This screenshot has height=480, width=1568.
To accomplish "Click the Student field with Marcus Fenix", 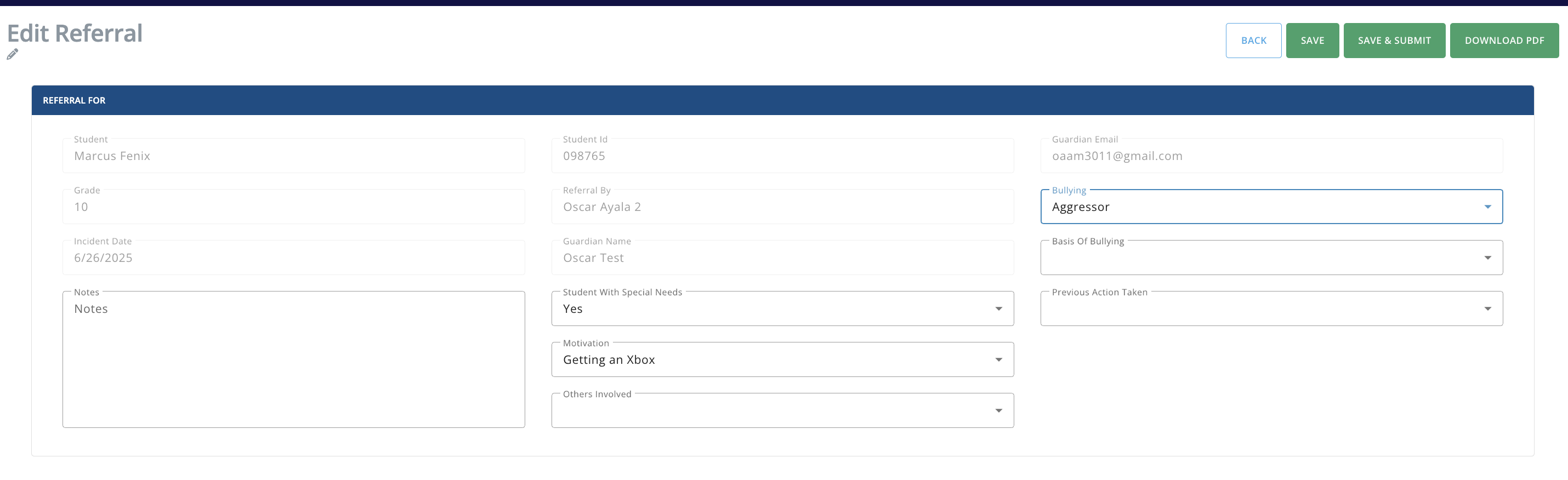I will [293, 156].
